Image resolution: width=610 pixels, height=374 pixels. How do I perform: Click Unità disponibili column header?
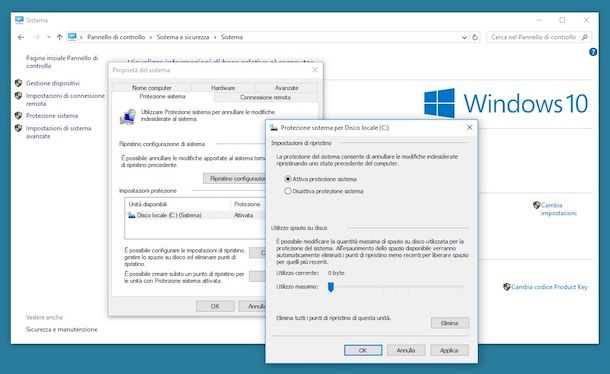(178, 204)
